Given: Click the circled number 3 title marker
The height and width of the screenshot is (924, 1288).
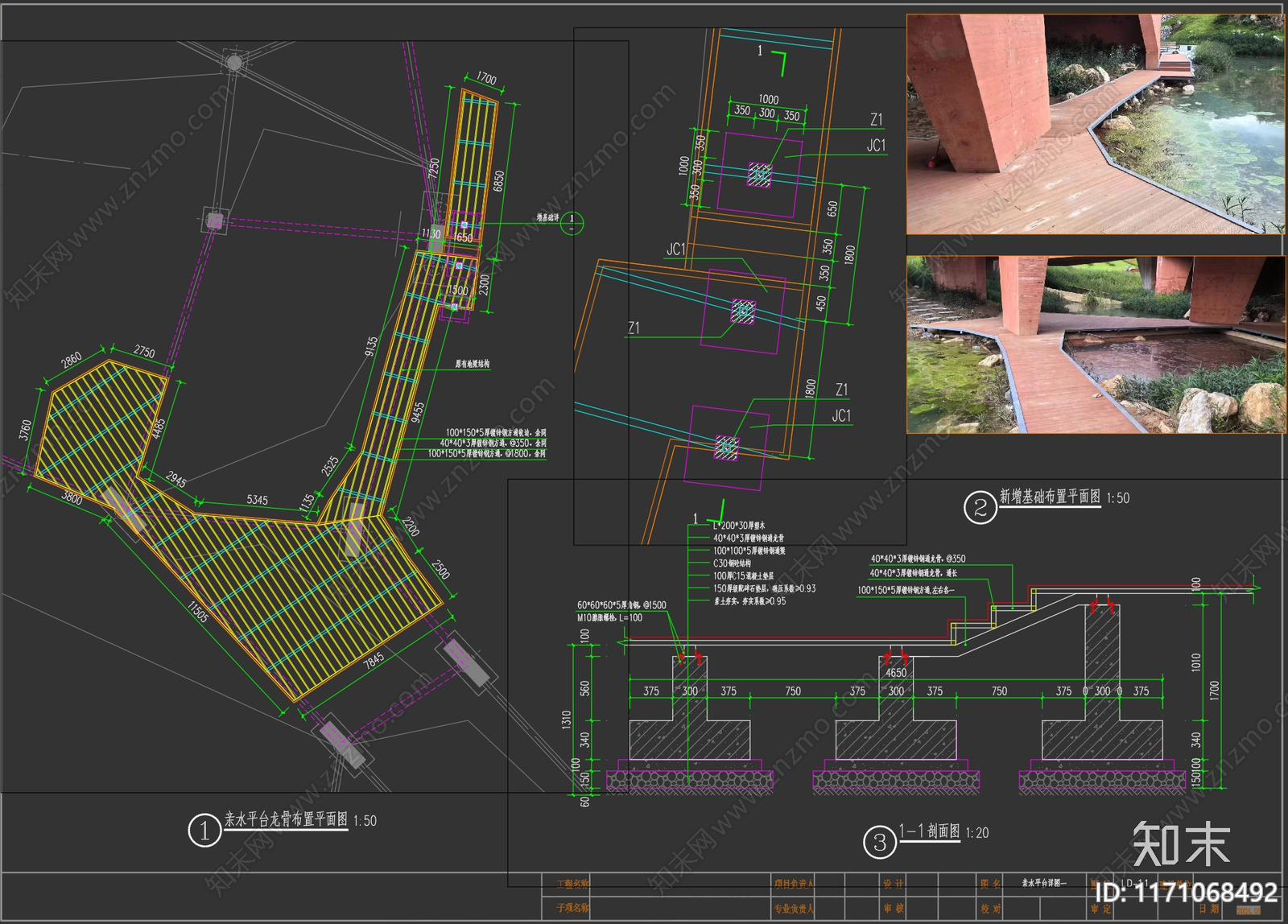Looking at the screenshot, I should pyautogui.click(x=880, y=842).
